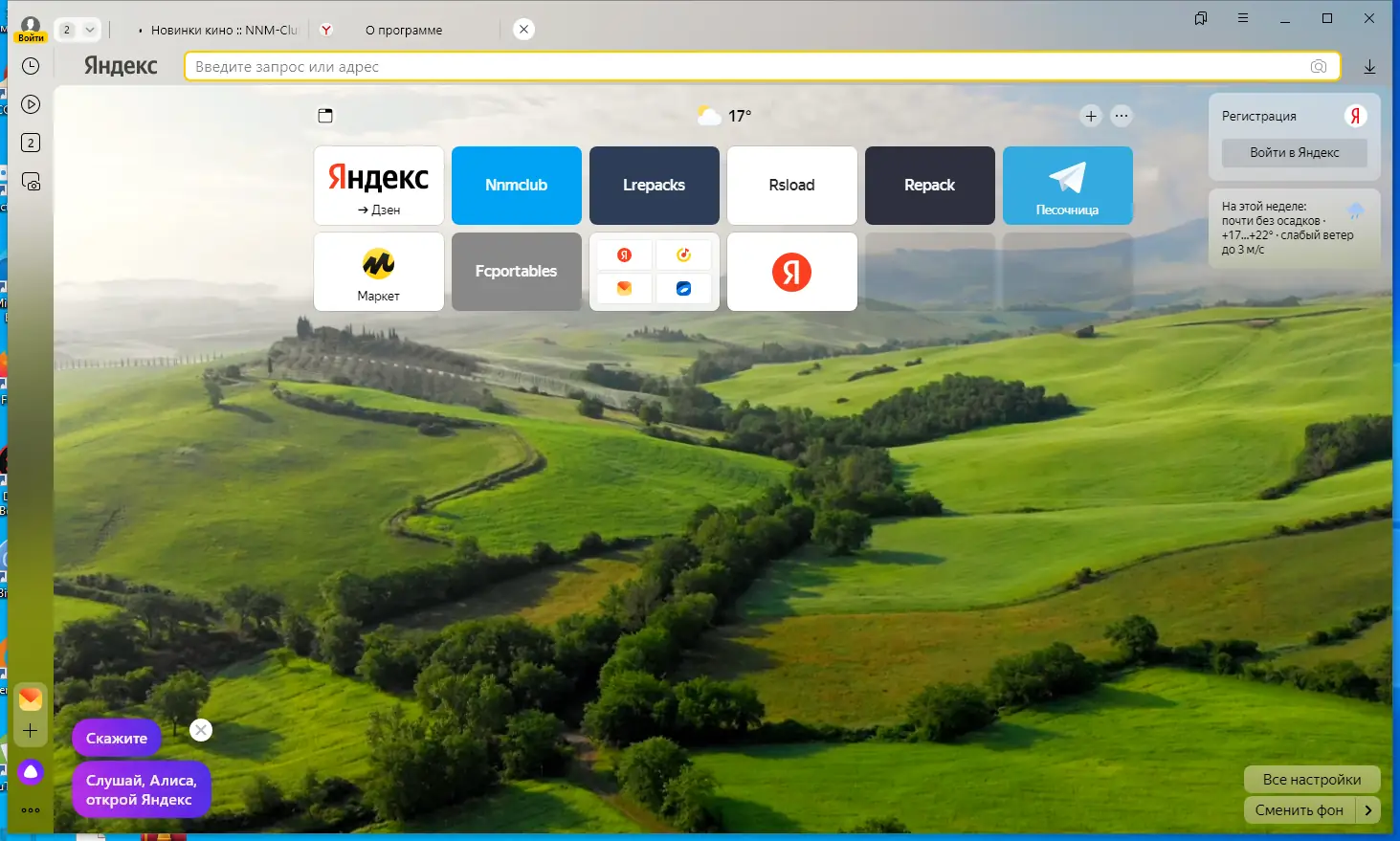
Task: Open tile options three-dots button
Action: pyautogui.click(x=1122, y=116)
